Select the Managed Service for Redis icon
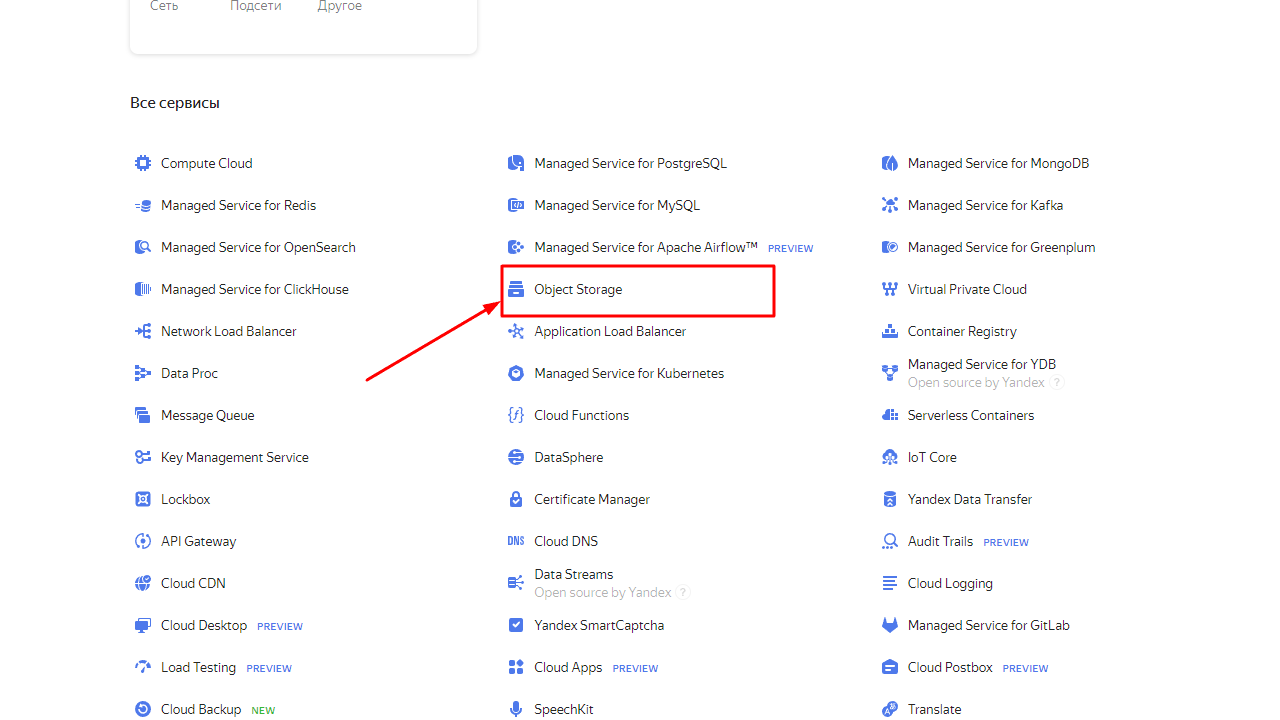The height and width of the screenshot is (720, 1280). [x=143, y=205]
